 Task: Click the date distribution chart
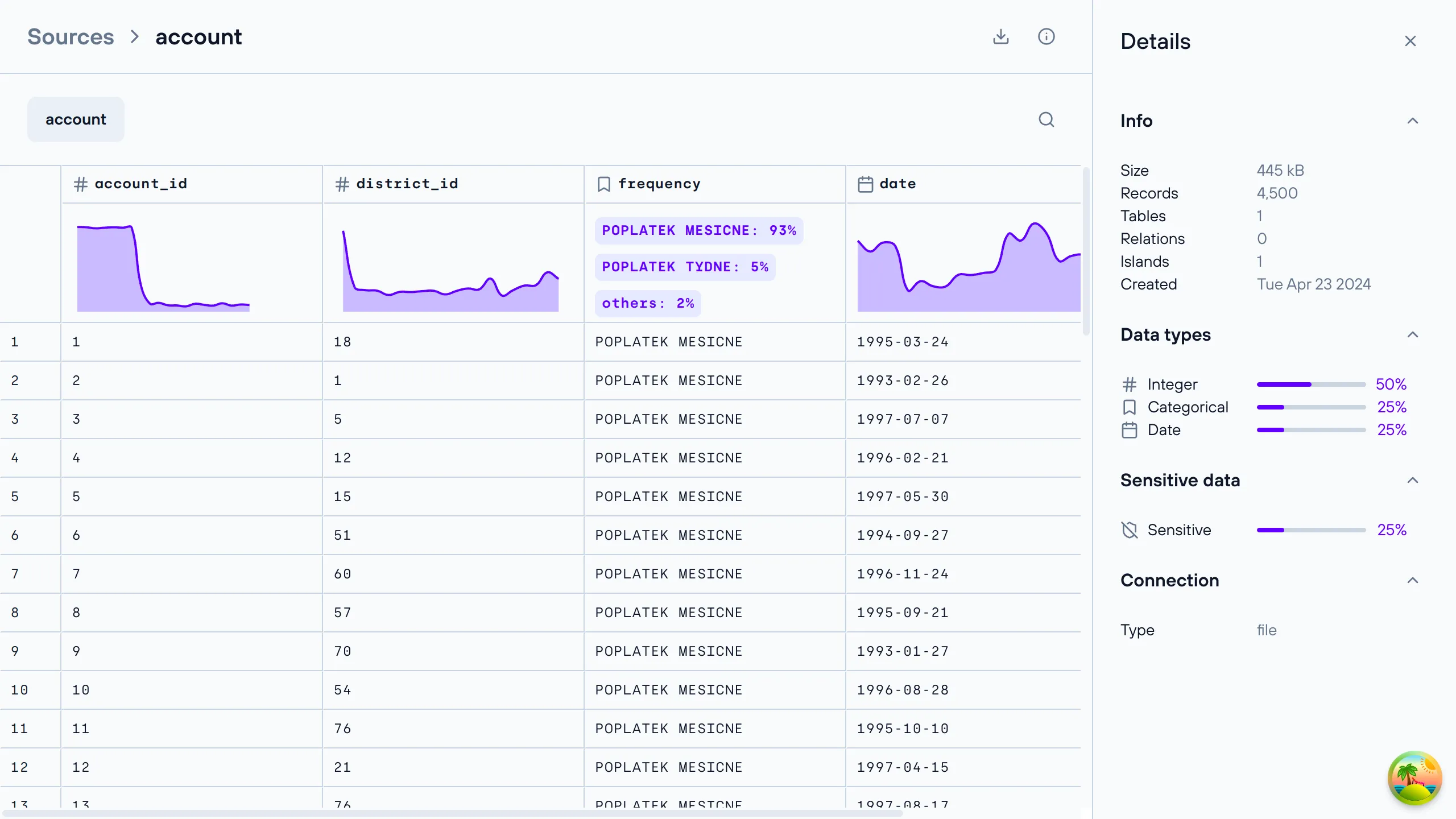[969, 267]
